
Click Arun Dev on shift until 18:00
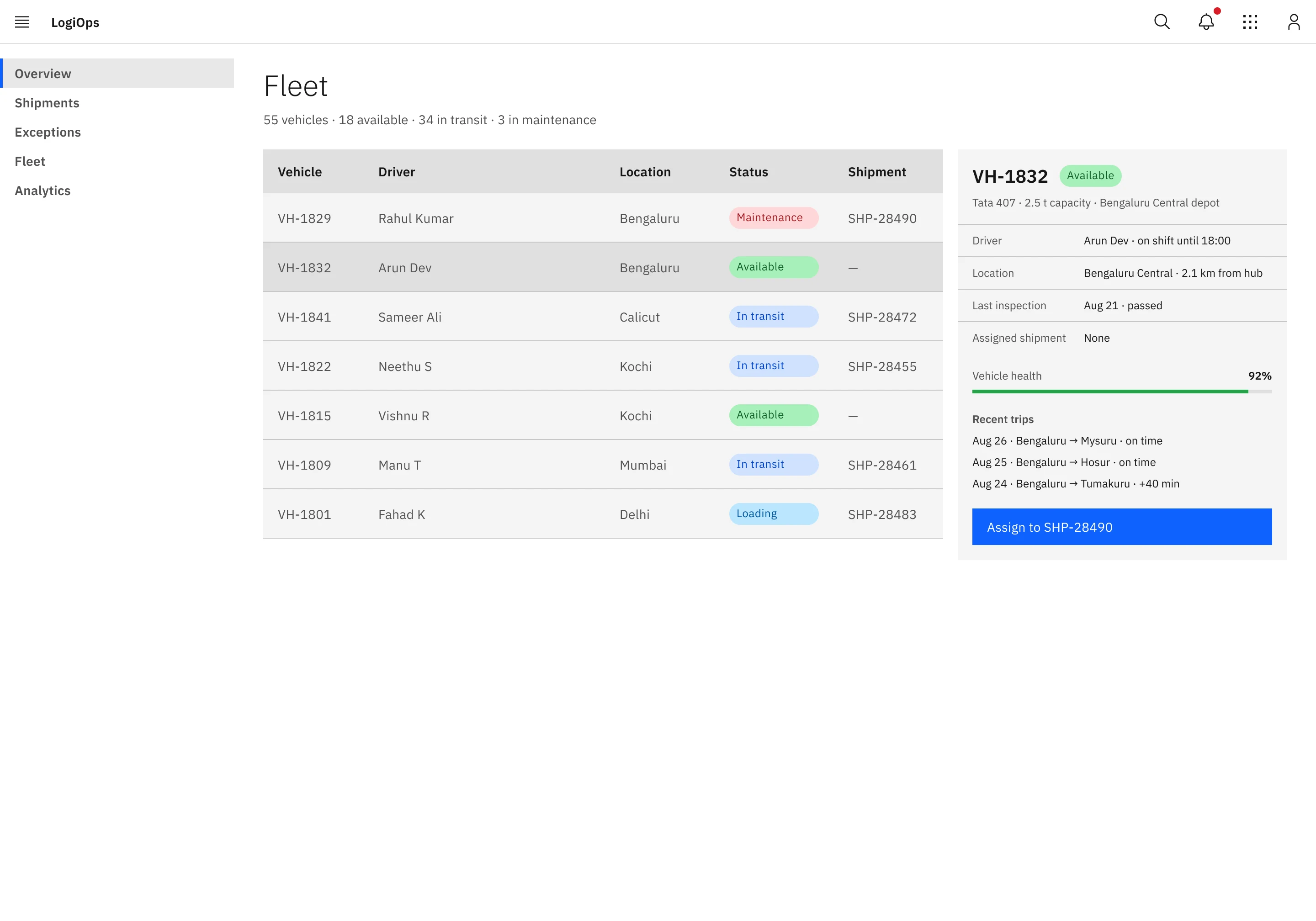pyautogui.click(x=1157, y=241)
